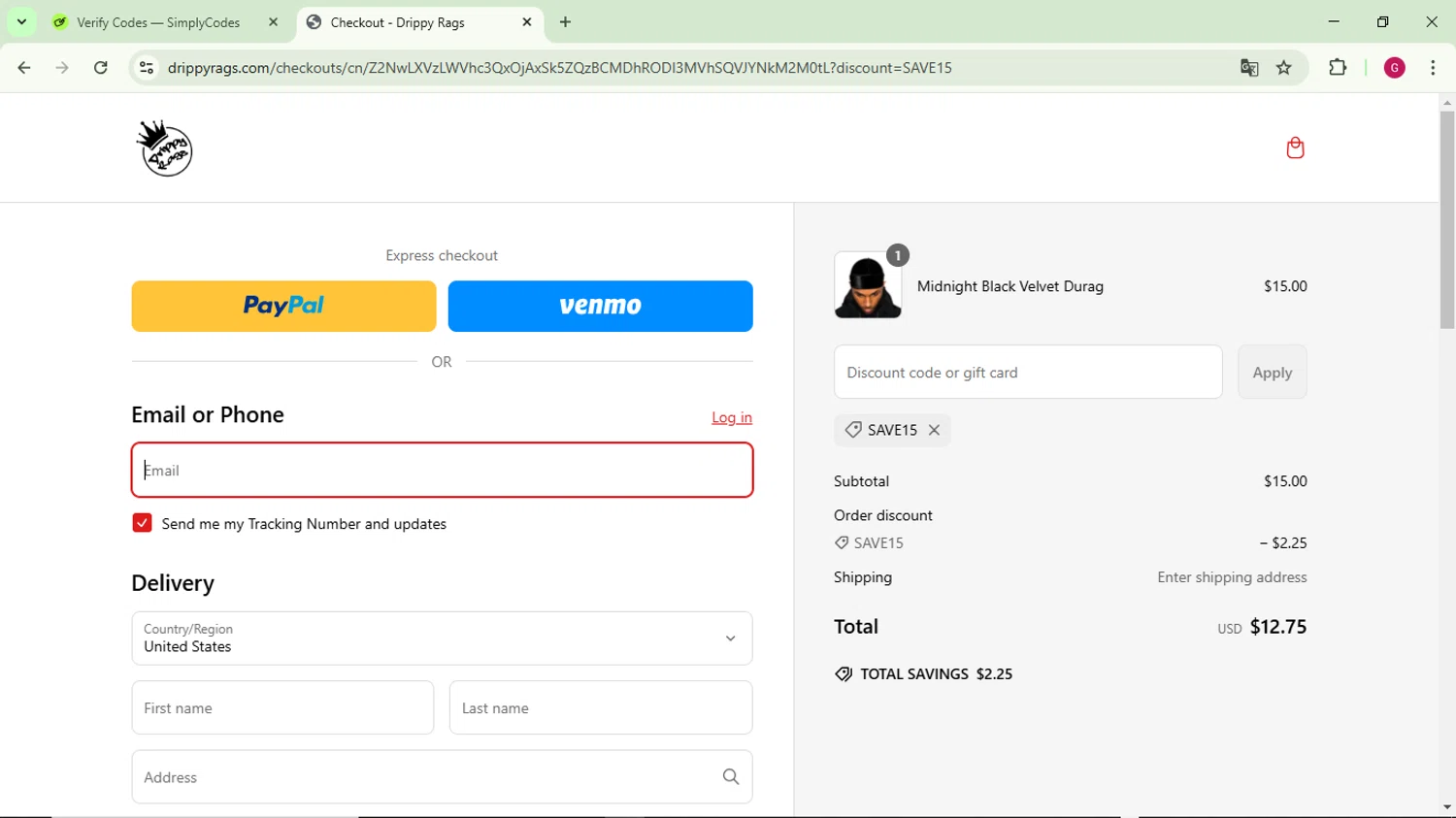The height and width of the screenshot is (818, 1456).
Task: Click the Last name field
Action: point(601,707)
